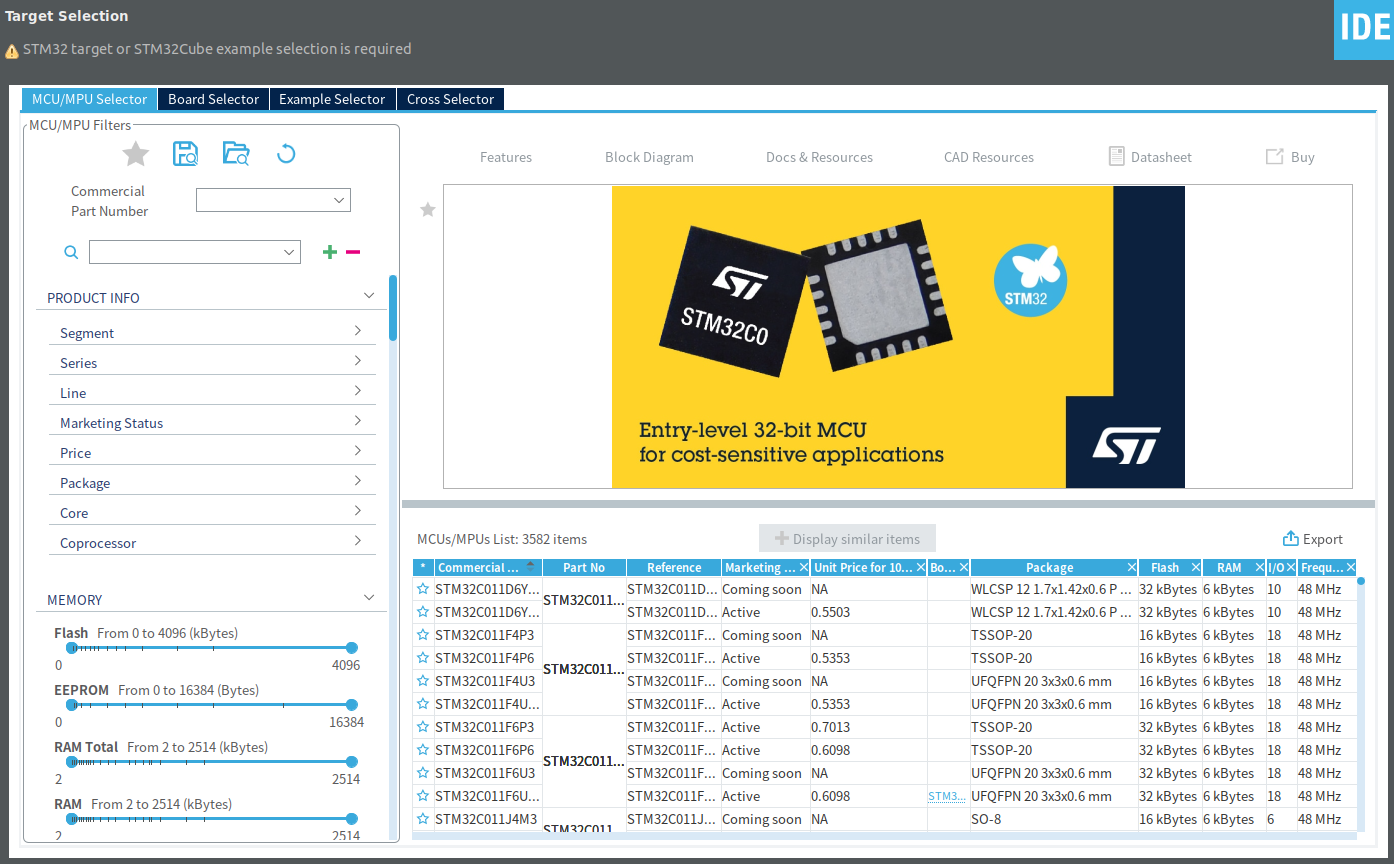Image resolution: width=1394 pixels, height=864 pixels.
Task: Collapse the MEMORY section
Action: [x=369, y=598]
